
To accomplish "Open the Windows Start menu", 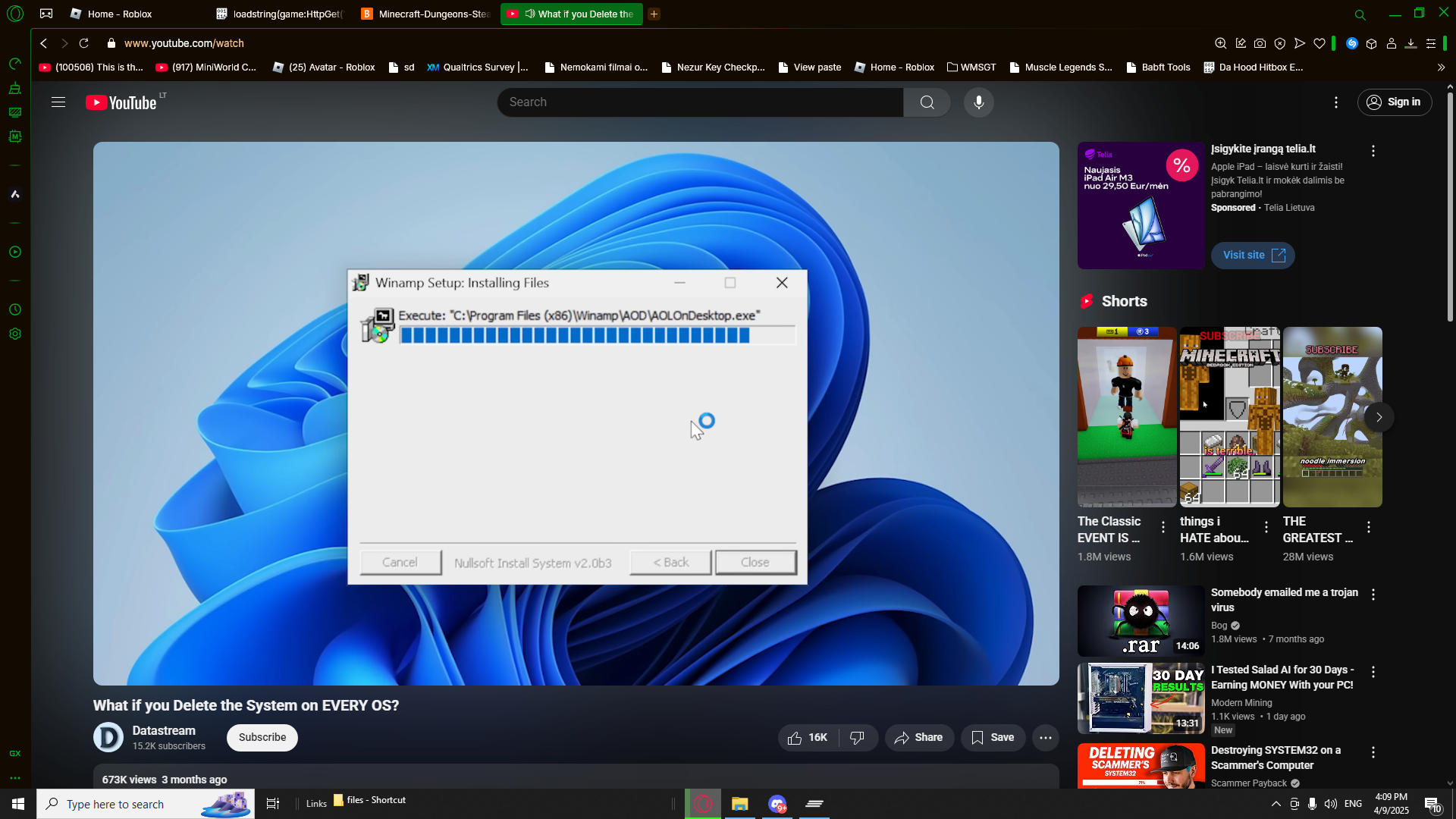I will click(x=18, y=804).
